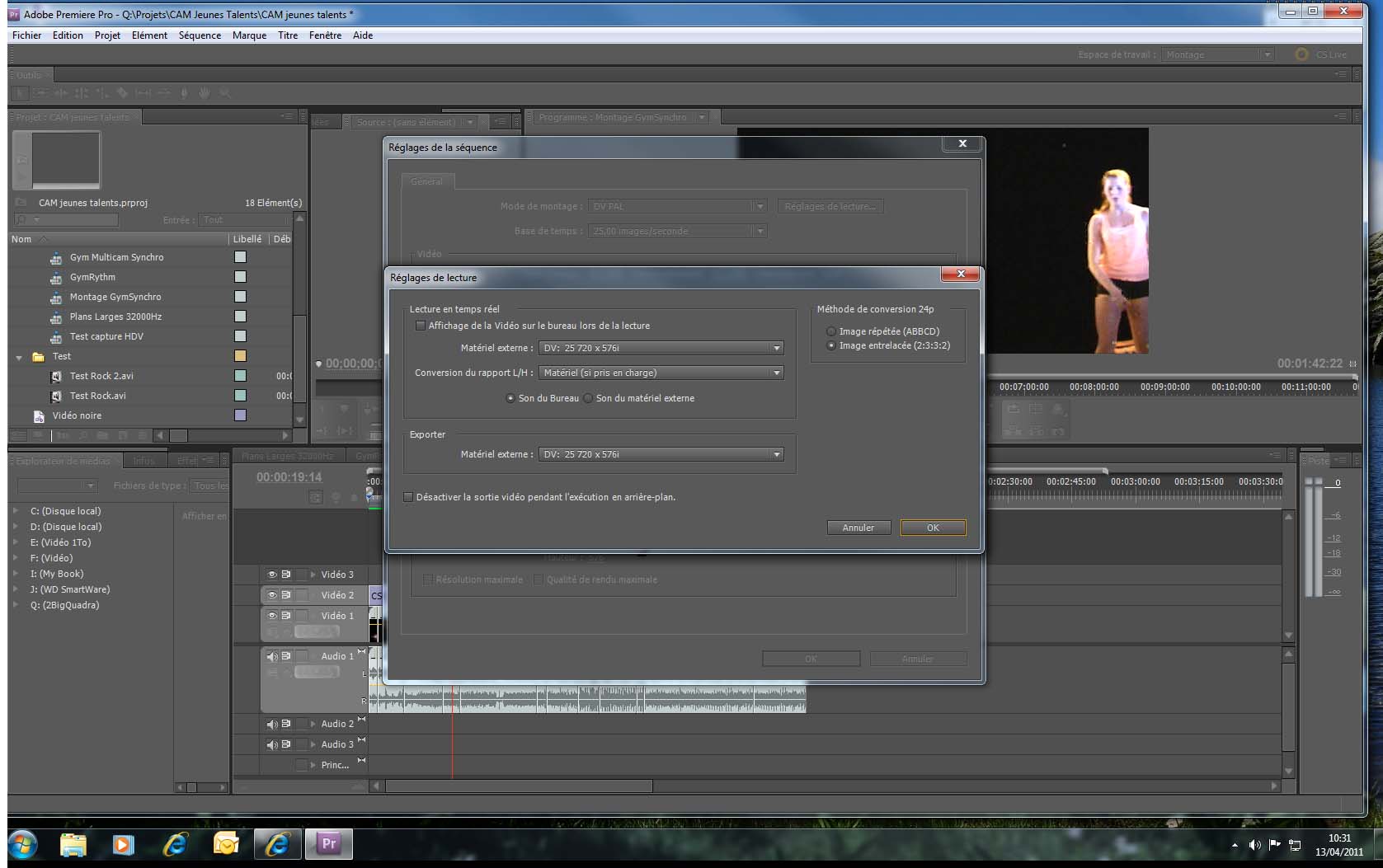Mute Audio 3 track speaker icon
This screenshot has height=868, width=1383.
[272, 744]
